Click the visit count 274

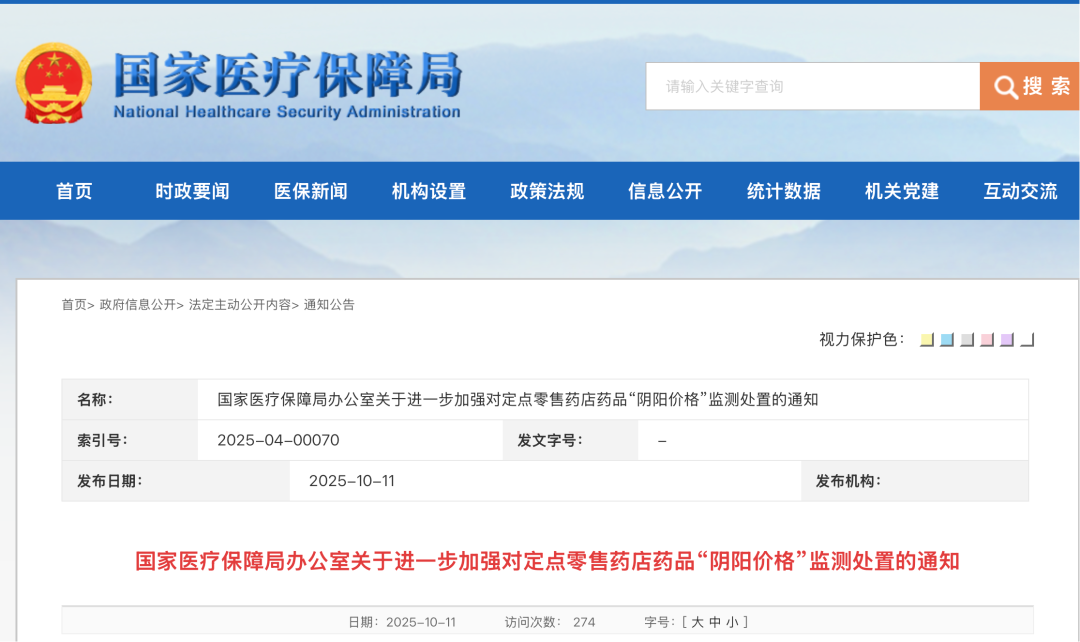(x=583, y=622)
